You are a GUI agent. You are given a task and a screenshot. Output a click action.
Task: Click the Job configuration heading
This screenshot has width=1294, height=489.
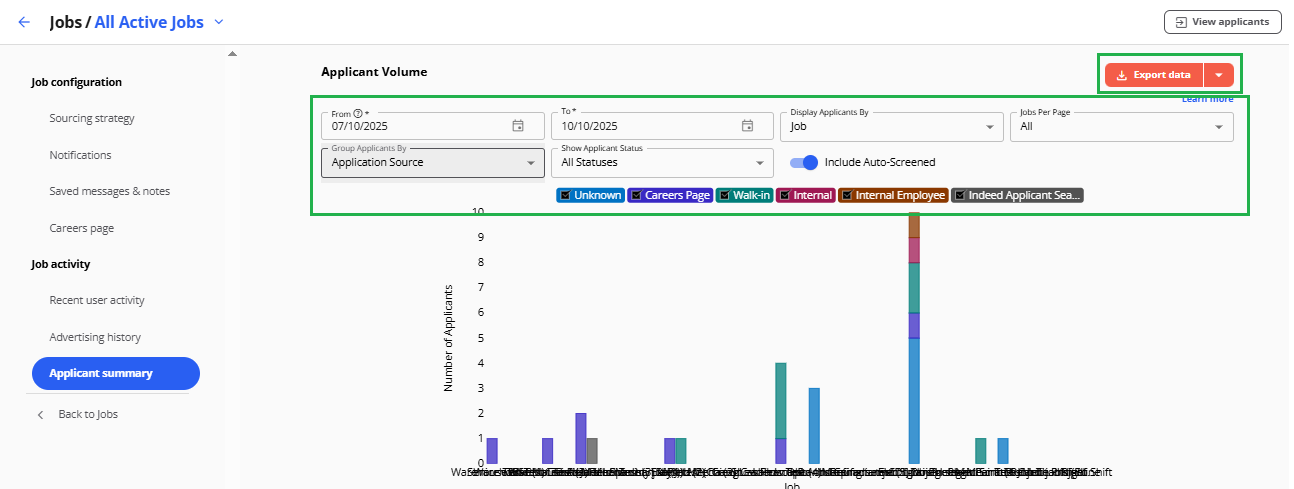pos(77,82)
